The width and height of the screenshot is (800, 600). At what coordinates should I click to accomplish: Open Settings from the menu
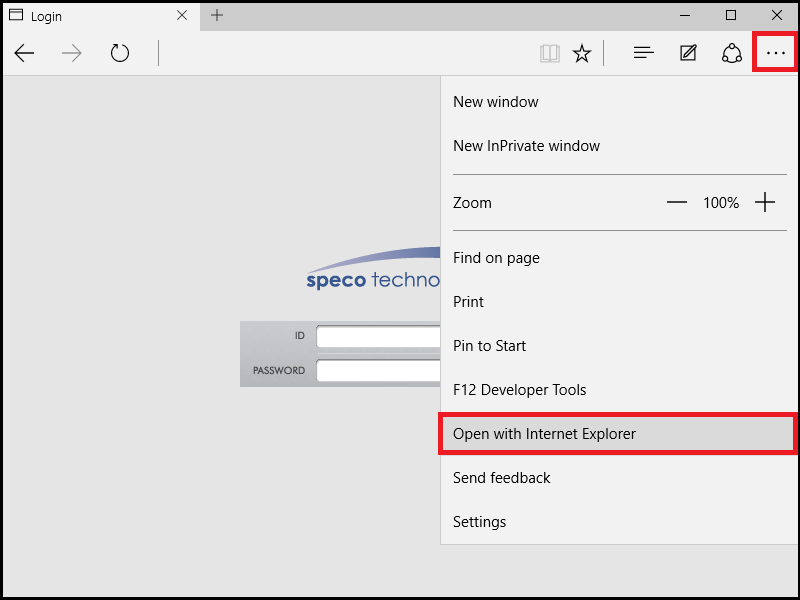click(479, 522)
